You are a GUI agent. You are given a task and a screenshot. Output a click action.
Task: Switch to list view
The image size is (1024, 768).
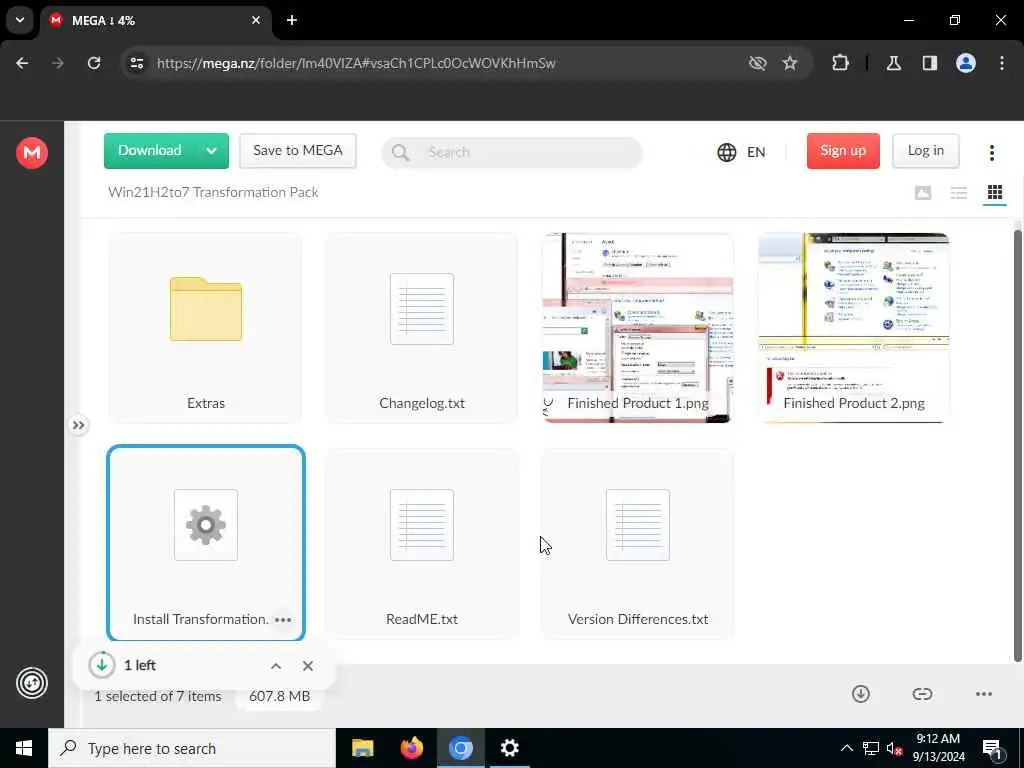tap(959, 193)
